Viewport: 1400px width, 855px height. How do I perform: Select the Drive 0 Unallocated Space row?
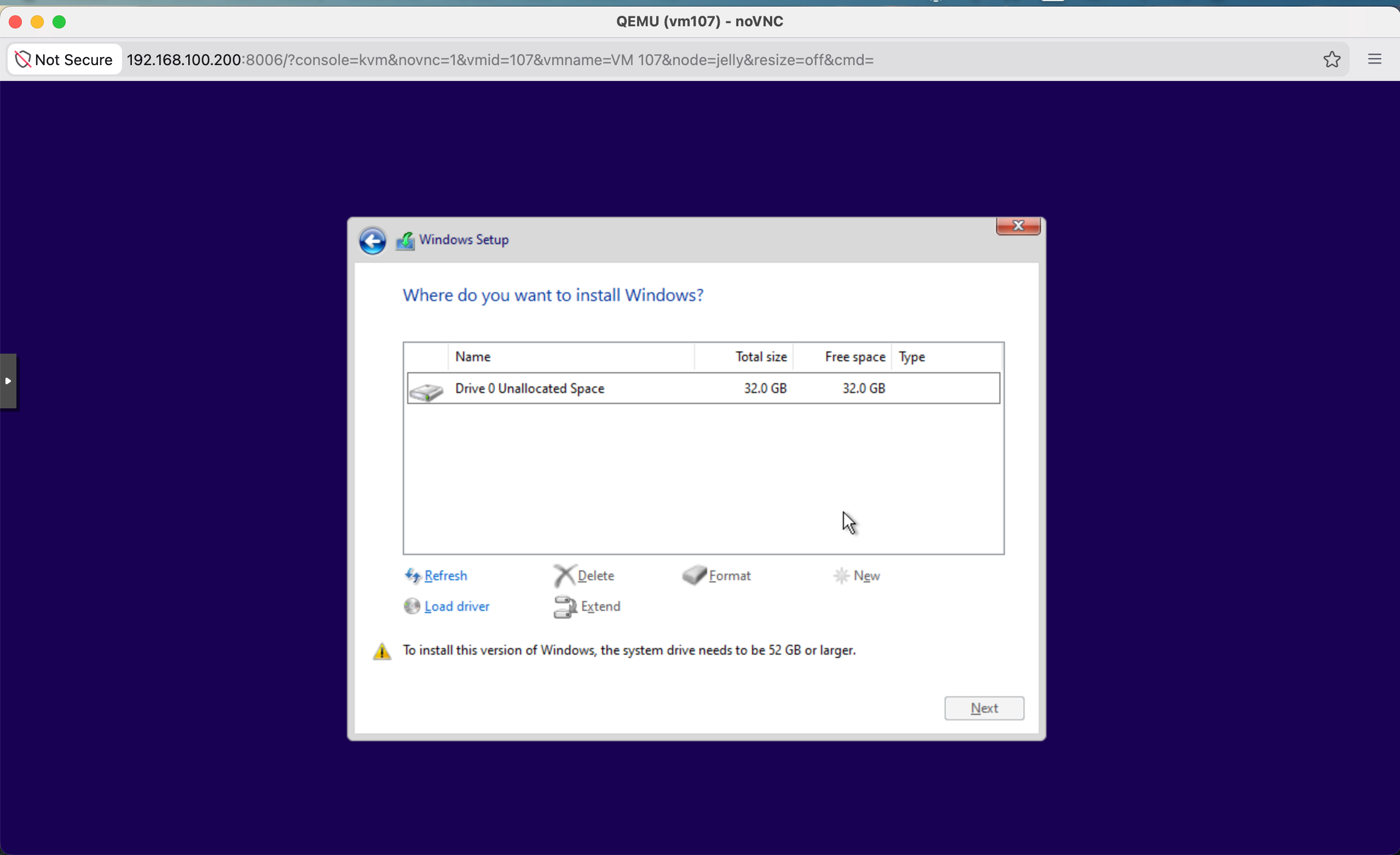tap(703, 388)
